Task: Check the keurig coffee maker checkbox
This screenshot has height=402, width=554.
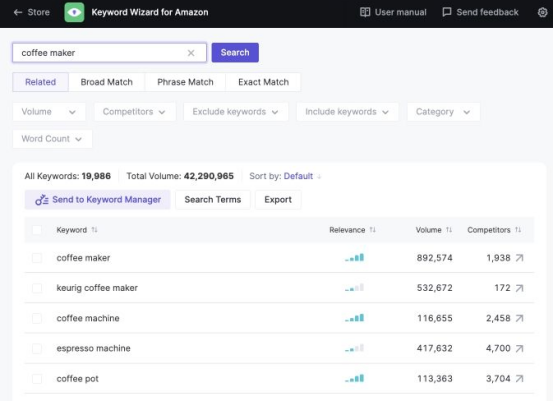Action: click(37, 288)
